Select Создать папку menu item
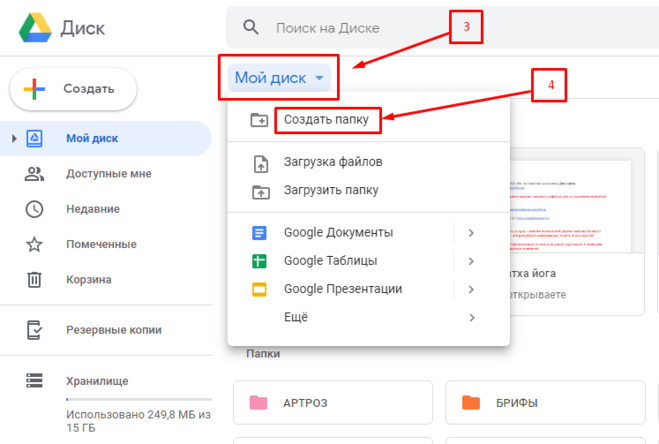659x444 pixels. tap(326, 120)
